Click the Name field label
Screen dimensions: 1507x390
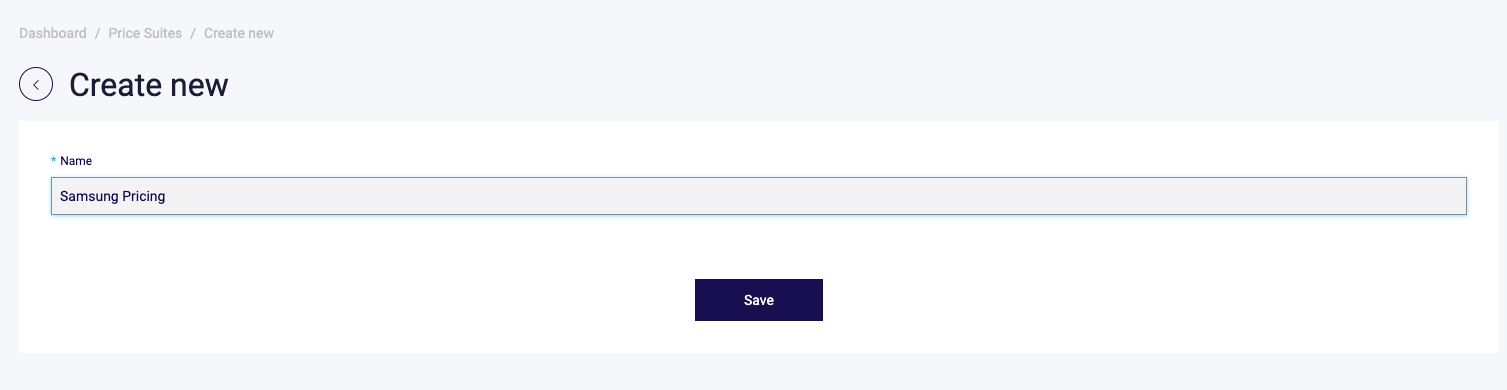click(76, 160)
